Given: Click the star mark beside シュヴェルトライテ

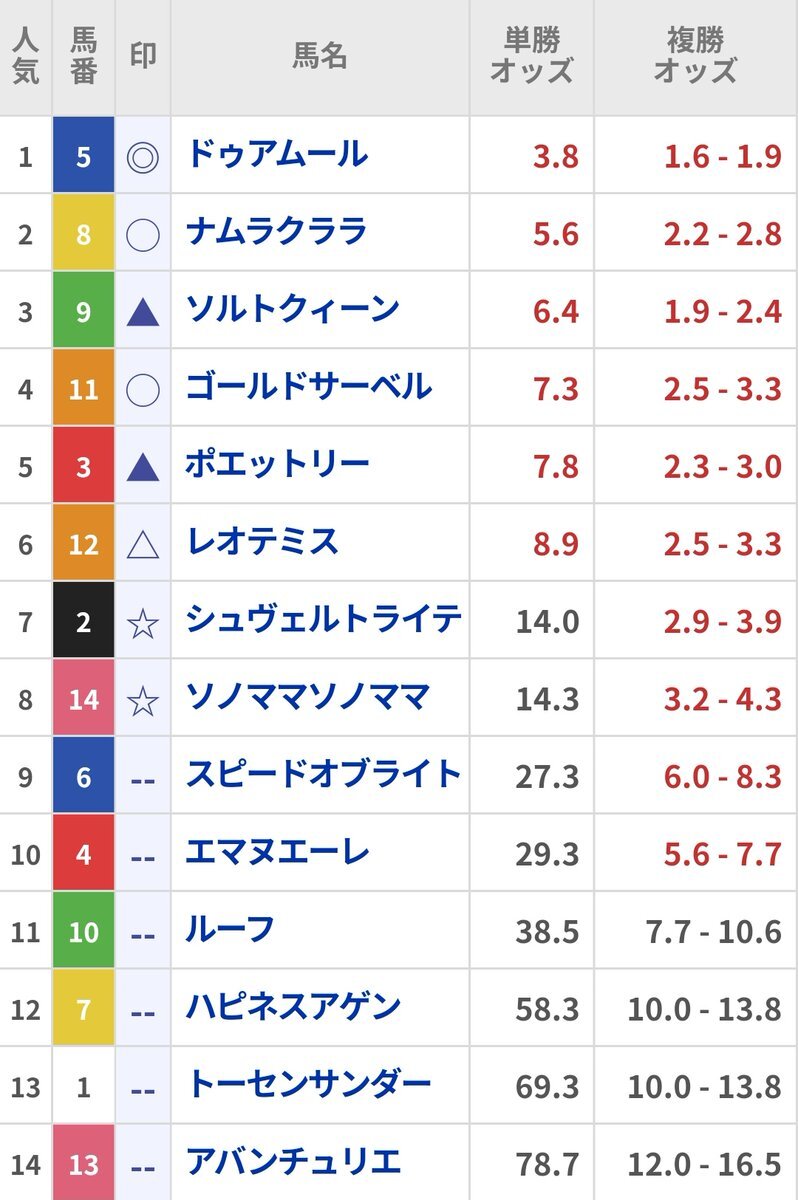Looking at the screenshot, I should point(143,623).
